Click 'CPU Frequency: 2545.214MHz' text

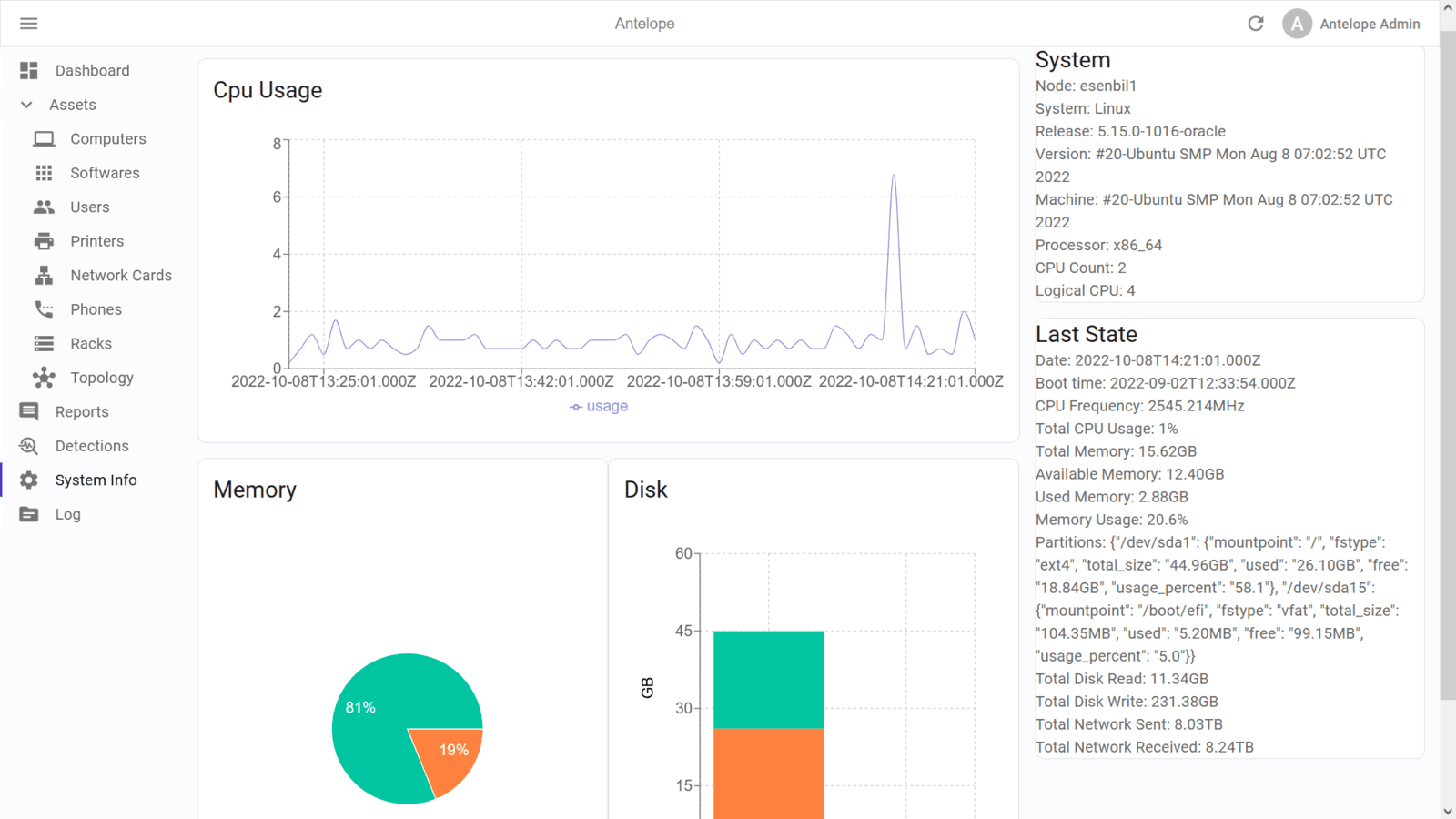1139,406
